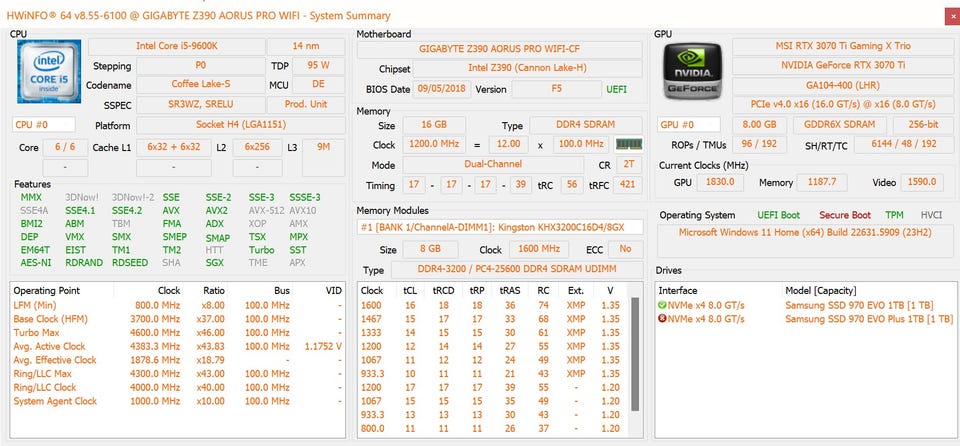Click the 8.00 GB video memory field
The width and height of the screenshot is (960, 446).
pyautogui.click(x=760, y=125)
